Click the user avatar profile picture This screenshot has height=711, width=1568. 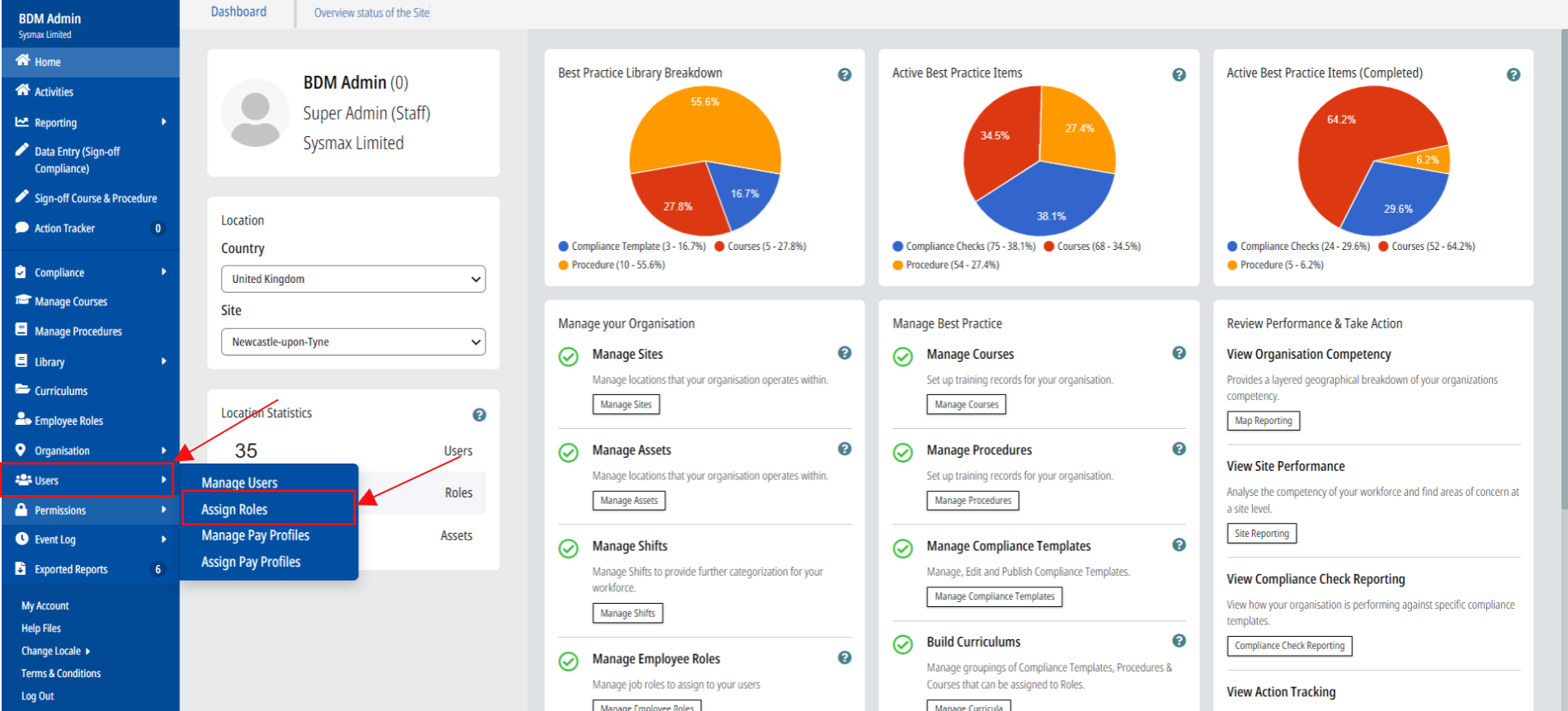pos(255,113)
